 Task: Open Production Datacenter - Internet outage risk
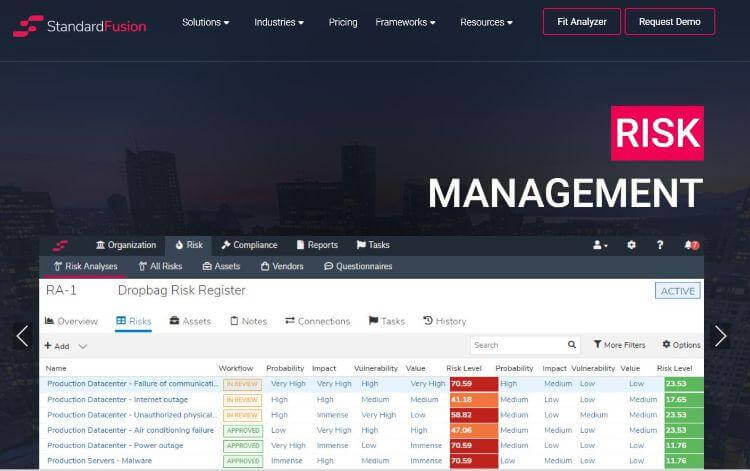pyautogui.click(x=117, y=399)
